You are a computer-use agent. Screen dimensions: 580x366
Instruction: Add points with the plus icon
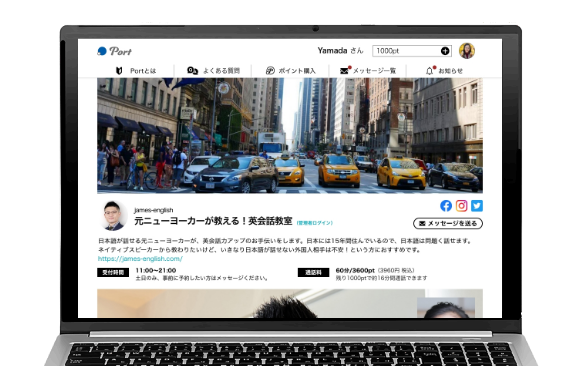tap(445, 51)
